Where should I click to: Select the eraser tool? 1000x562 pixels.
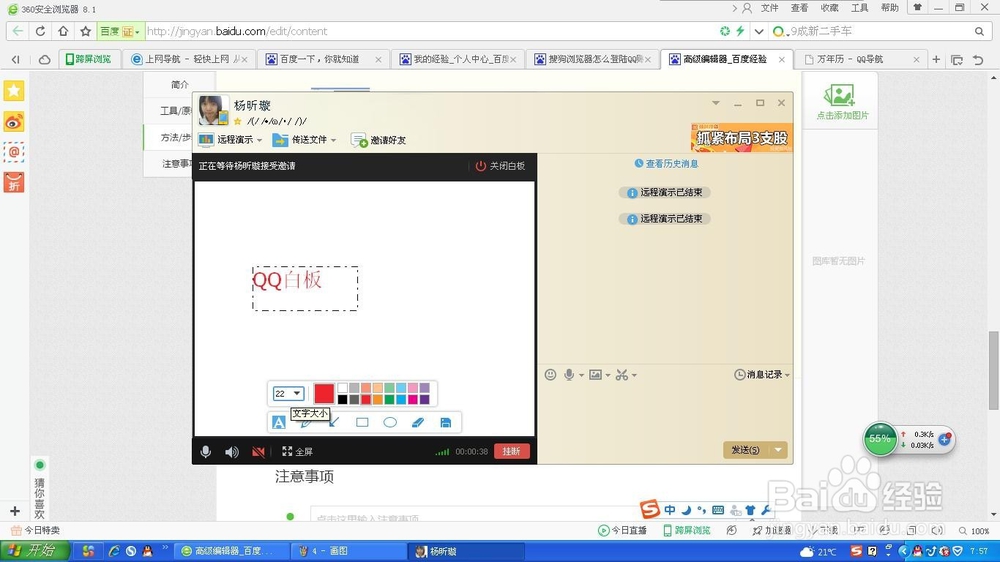coord(418,422)
